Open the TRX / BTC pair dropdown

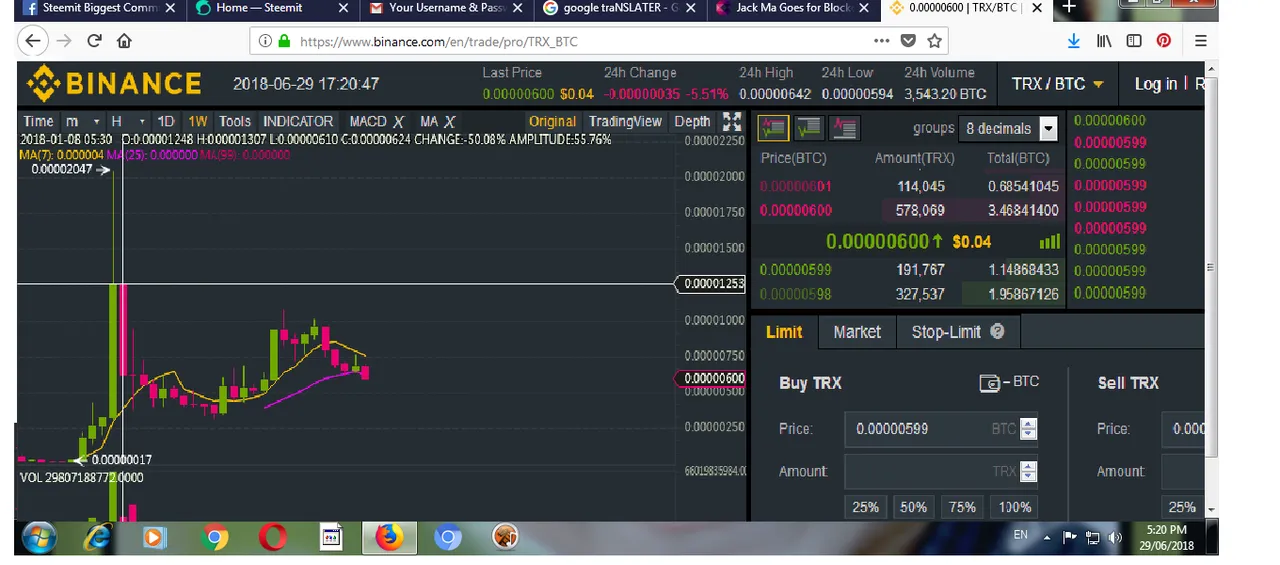(1057, 83)
